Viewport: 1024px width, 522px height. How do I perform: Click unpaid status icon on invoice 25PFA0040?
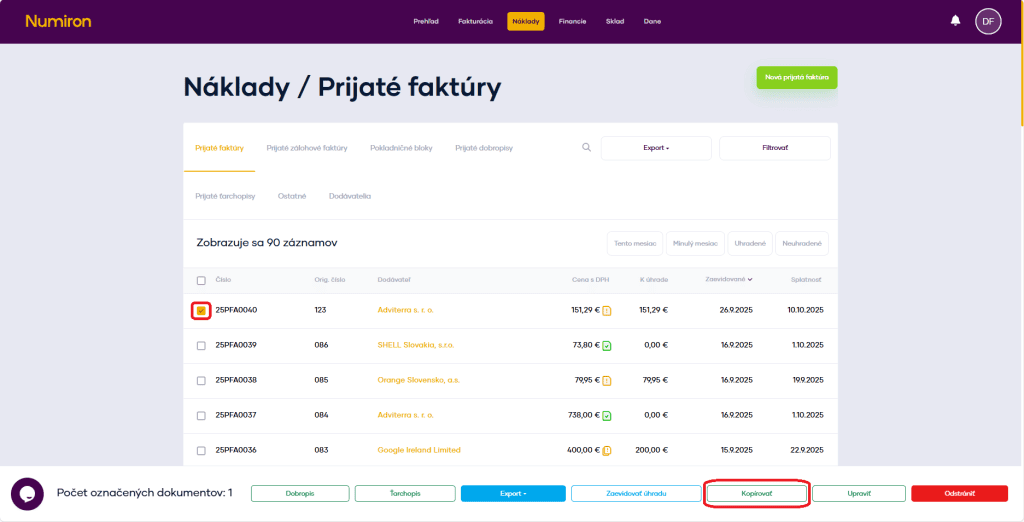pyautogui.click(x=607, y=311)
